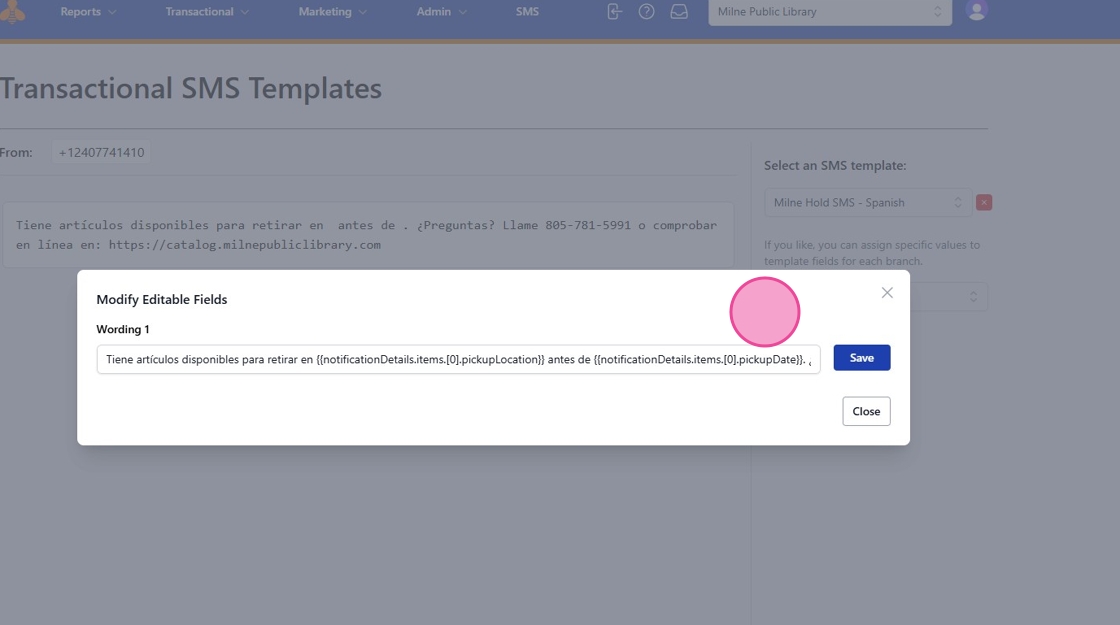Click the From phone number +12407741410

coord(101,153)
